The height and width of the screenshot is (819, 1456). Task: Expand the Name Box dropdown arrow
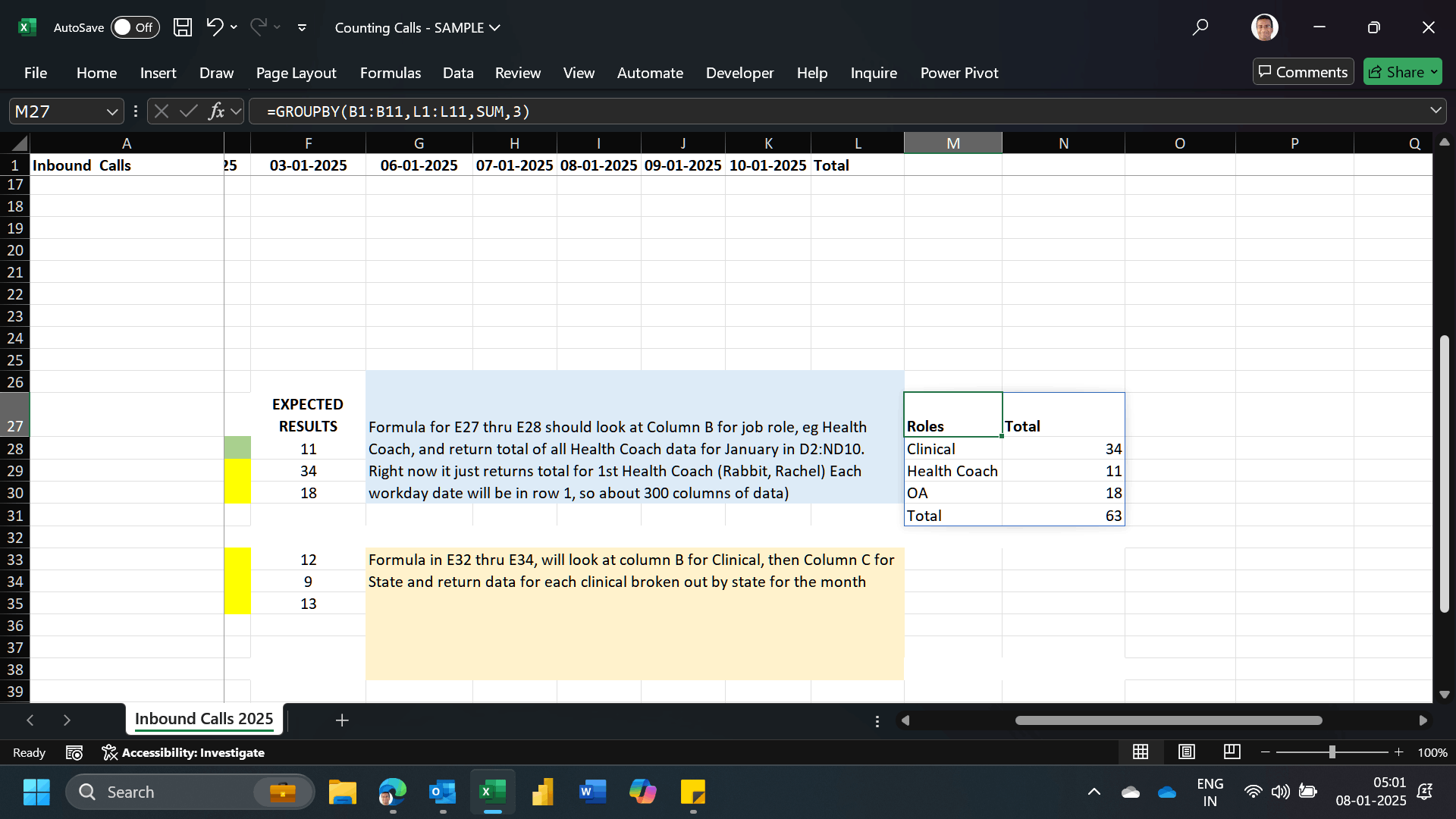click(112, 111)
